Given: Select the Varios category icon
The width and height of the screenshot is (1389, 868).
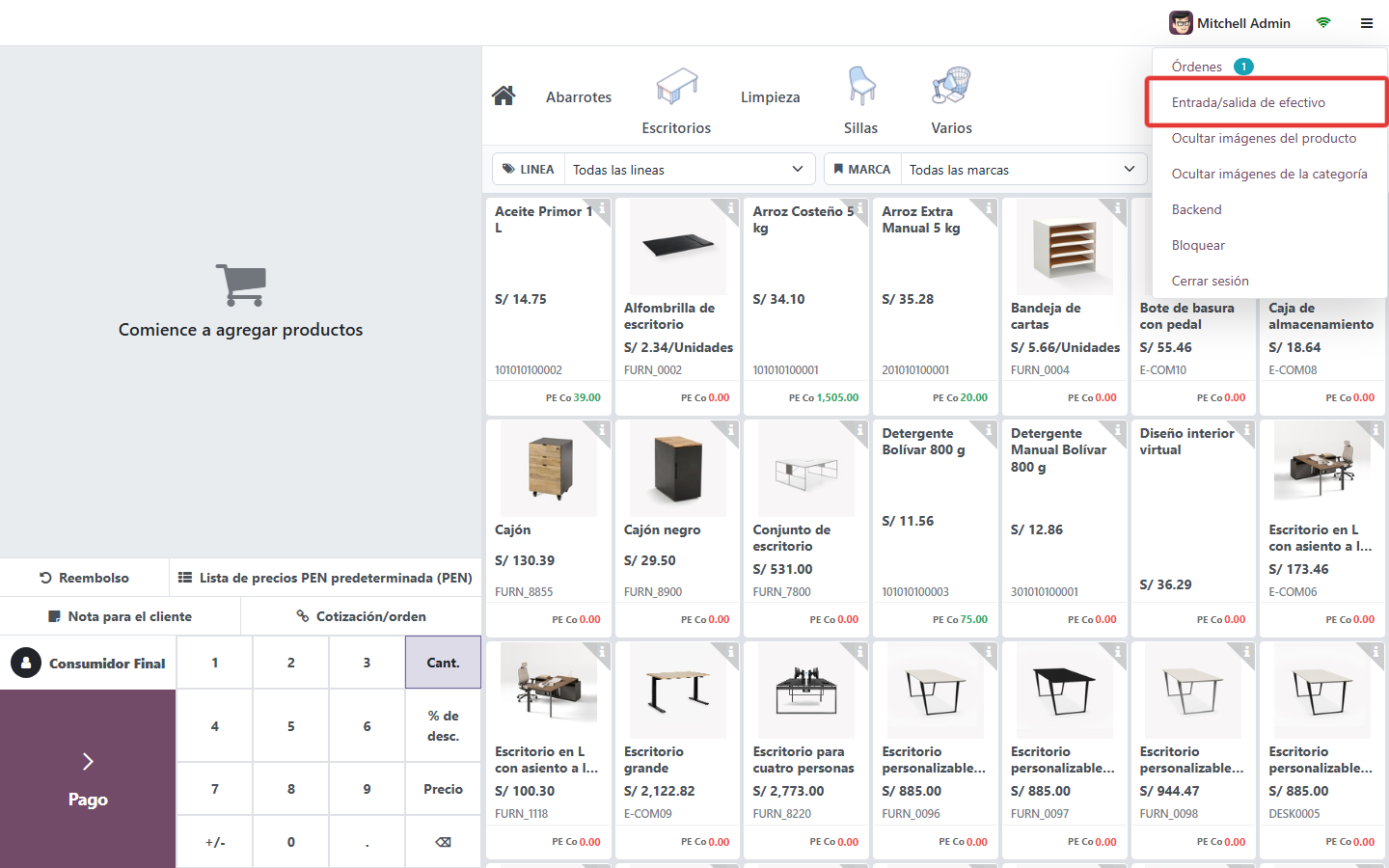Looking at the screenshot, I should (x=951, y=86).
